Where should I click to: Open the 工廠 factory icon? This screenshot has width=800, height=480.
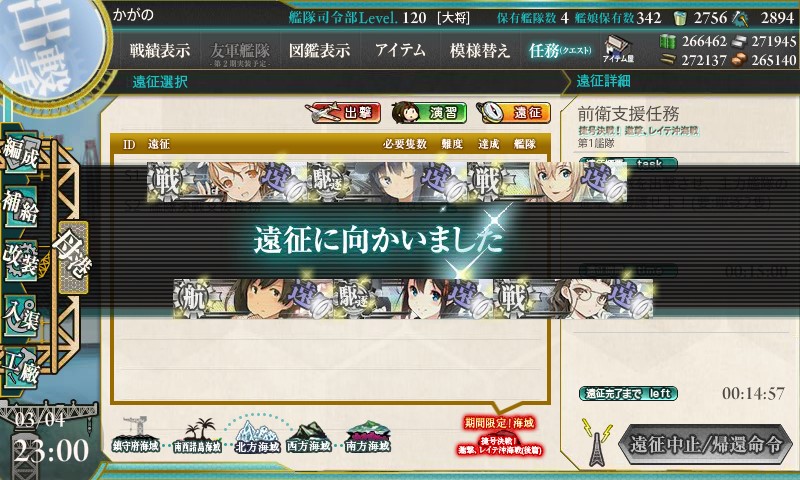(x=20, y=368)
